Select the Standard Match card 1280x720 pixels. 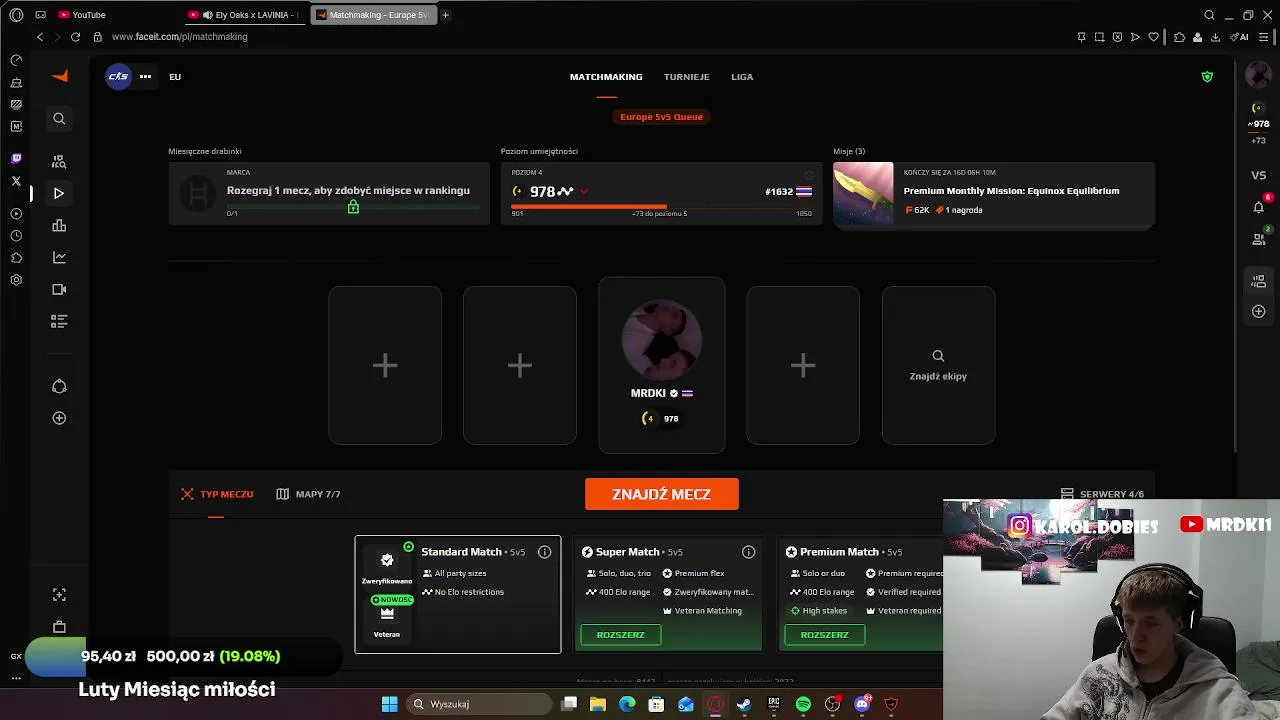pos(458,594)
